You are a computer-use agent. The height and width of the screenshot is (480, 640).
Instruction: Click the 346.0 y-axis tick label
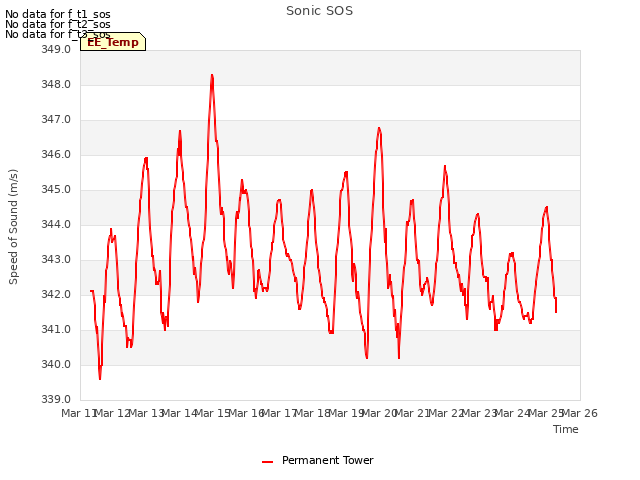(56, 154)
